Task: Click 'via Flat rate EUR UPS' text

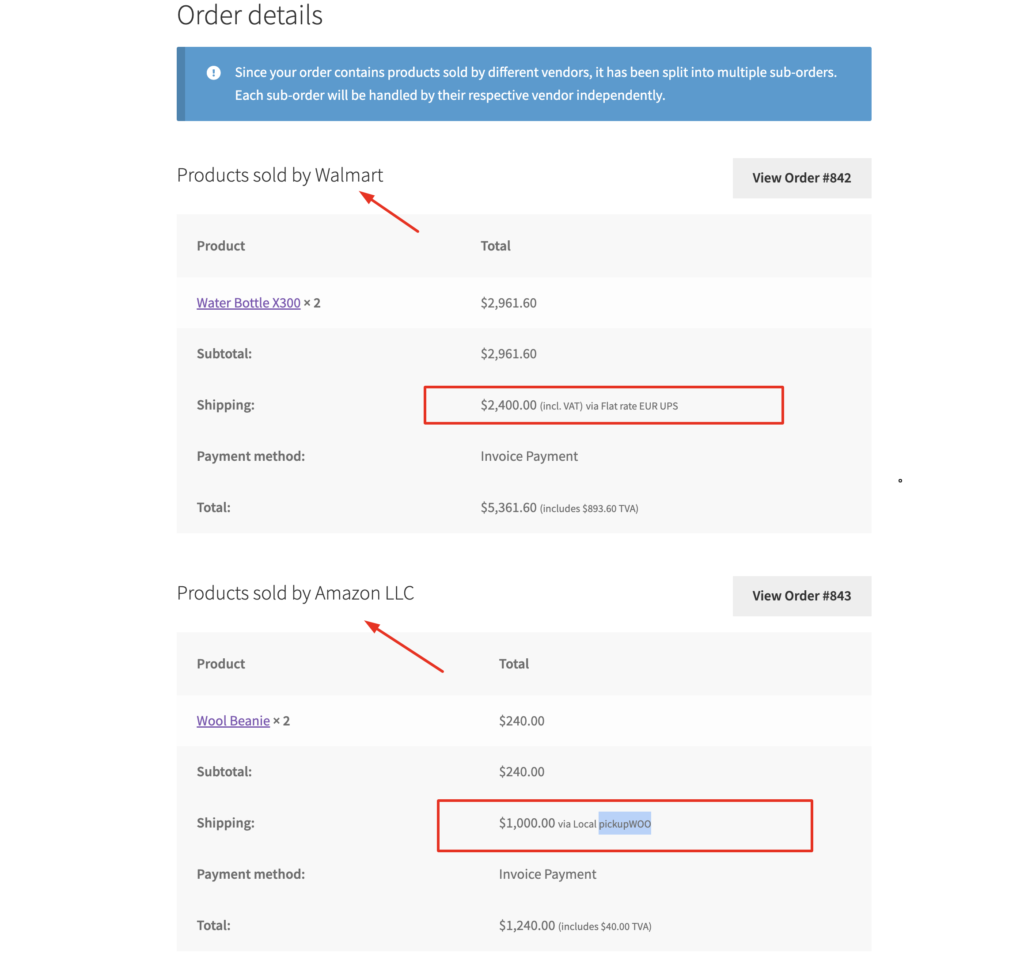Action: click(x=632, y=406)
